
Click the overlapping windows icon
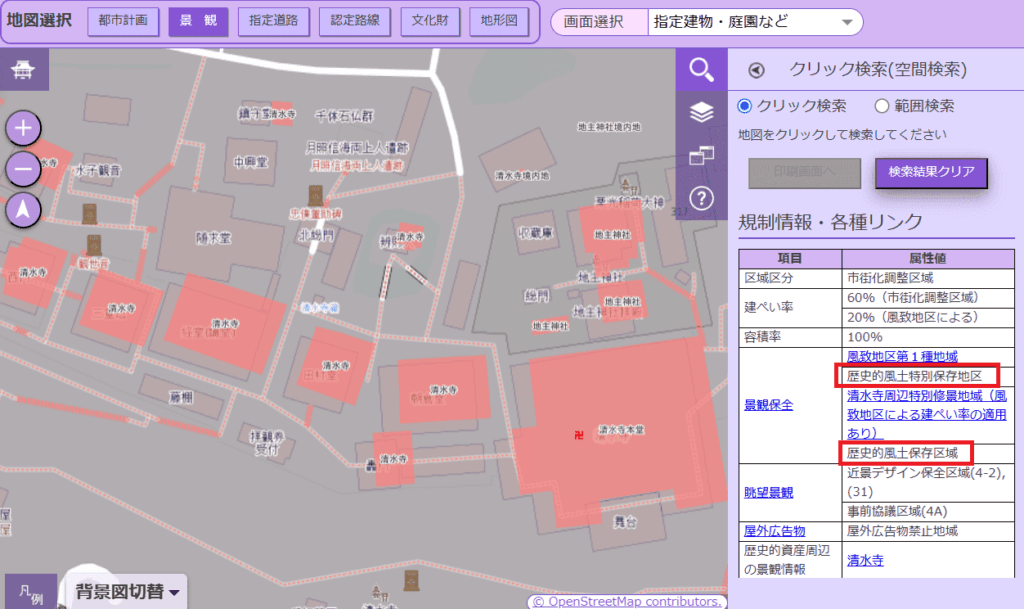701,155
